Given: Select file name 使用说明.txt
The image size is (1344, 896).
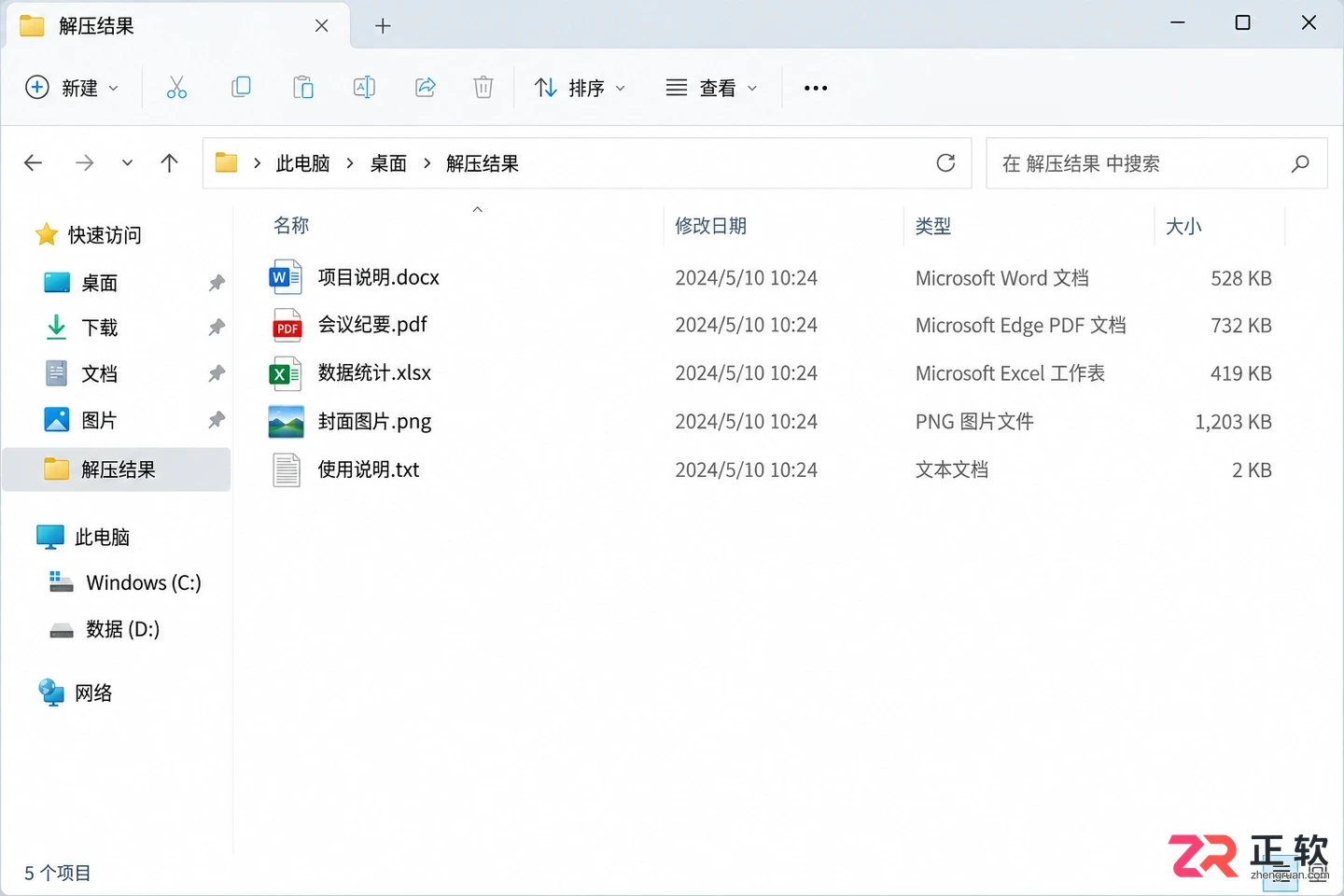Looking at the screenshot, I should coord(369,469).
